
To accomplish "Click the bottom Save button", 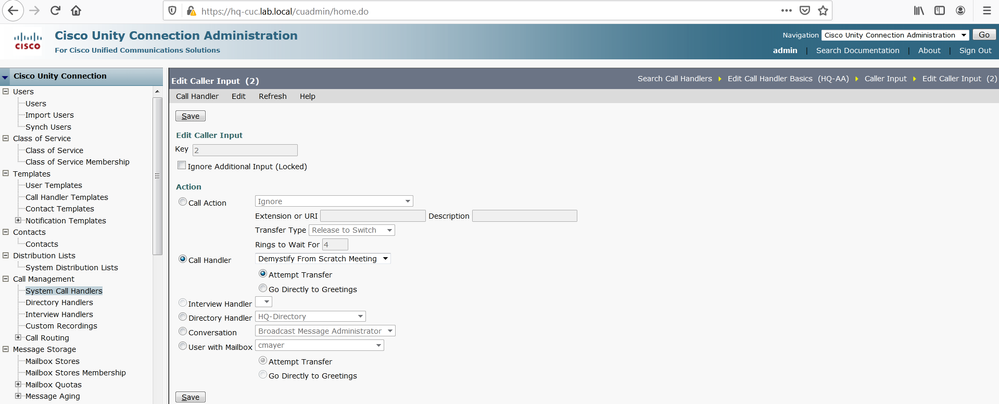I will (190, 397).
